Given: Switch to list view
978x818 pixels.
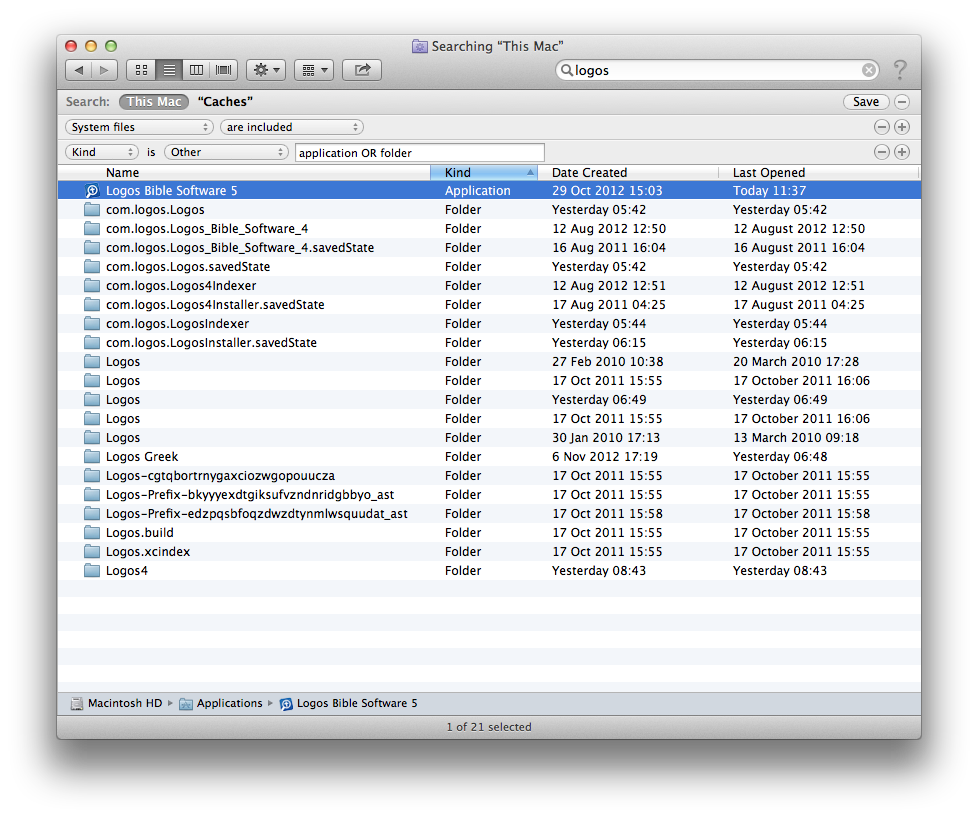Looking at the screenshot, I should [x=169, y=70].
